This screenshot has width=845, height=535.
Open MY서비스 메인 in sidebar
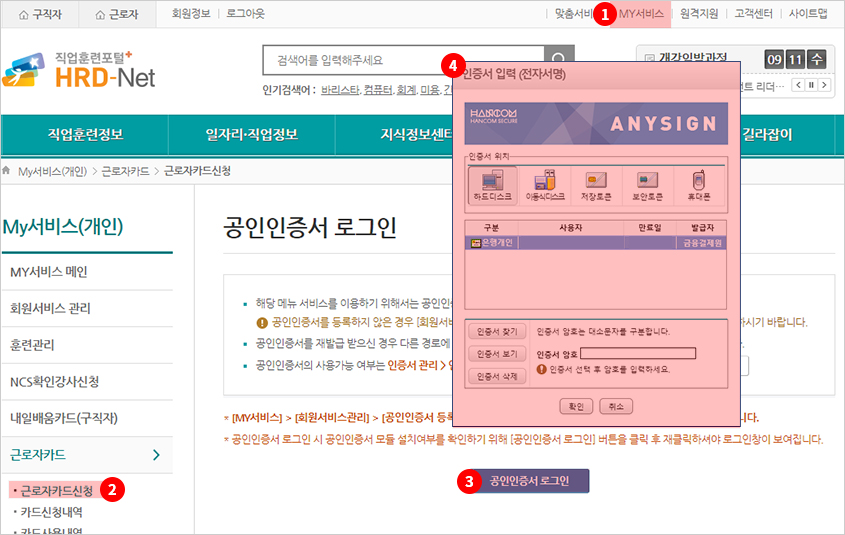(x=87, y=272)
